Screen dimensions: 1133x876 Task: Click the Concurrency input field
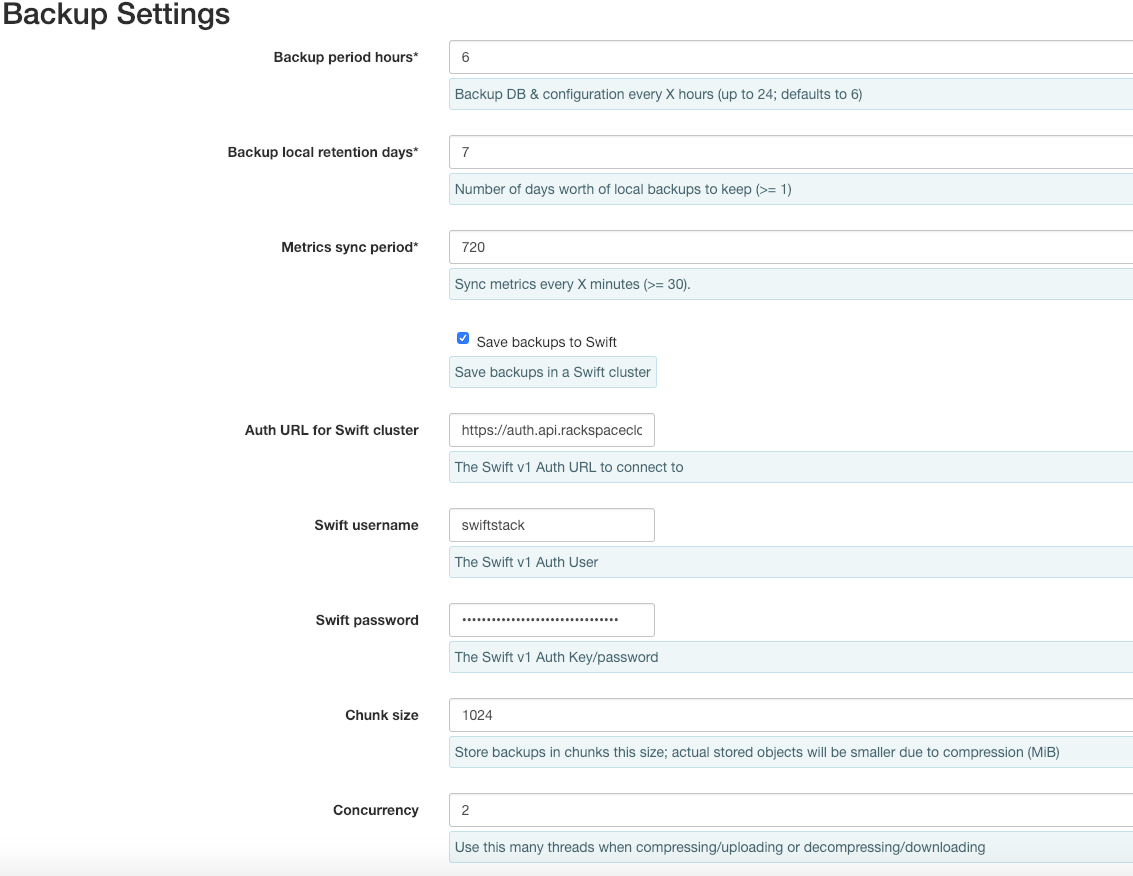tap(790, 810)
